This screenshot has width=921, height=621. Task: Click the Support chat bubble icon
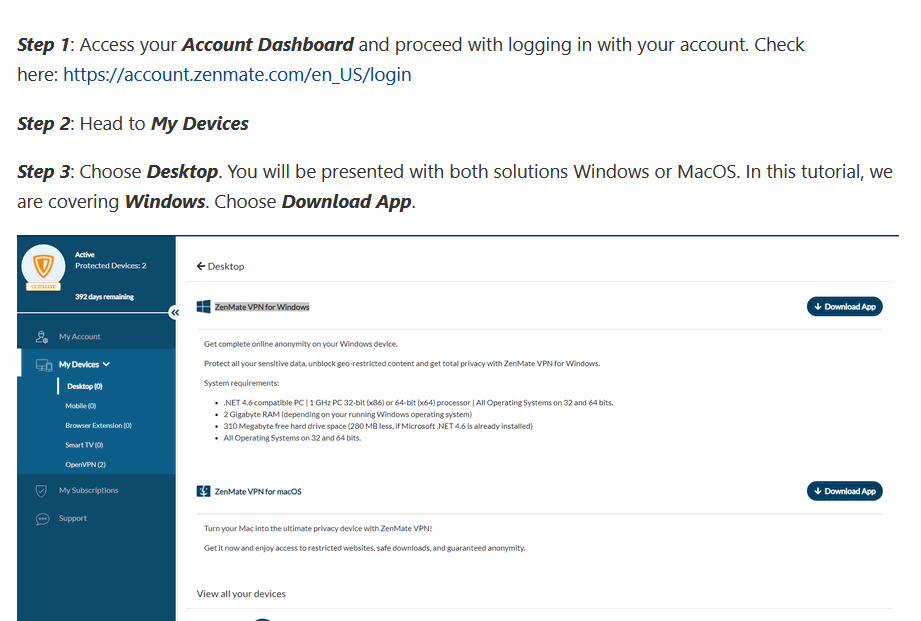(42, 519)
